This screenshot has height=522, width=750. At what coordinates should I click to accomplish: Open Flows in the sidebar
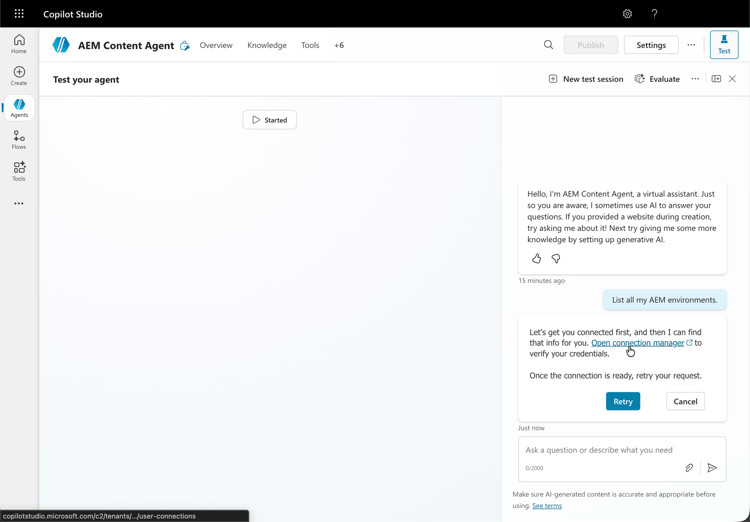[x=19, y=140]
